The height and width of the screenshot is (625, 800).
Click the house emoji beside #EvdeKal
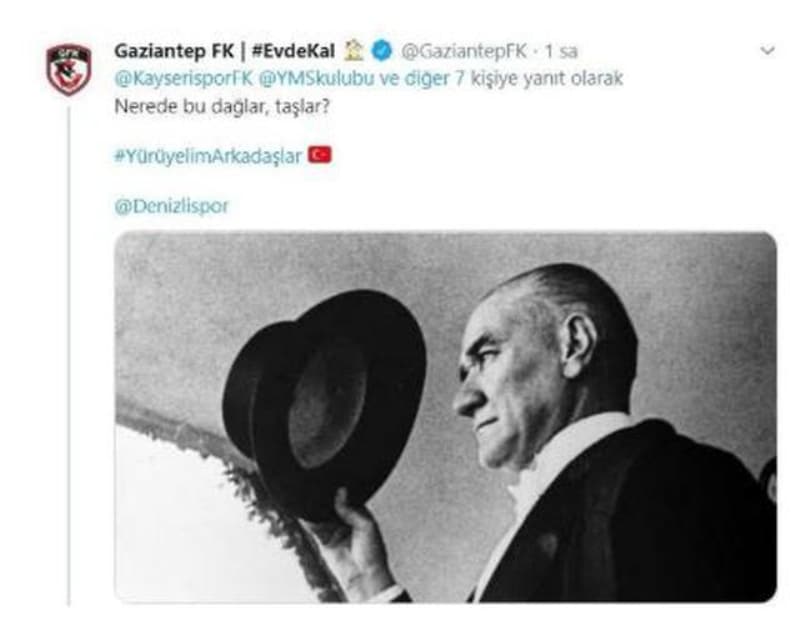[354, 50]
